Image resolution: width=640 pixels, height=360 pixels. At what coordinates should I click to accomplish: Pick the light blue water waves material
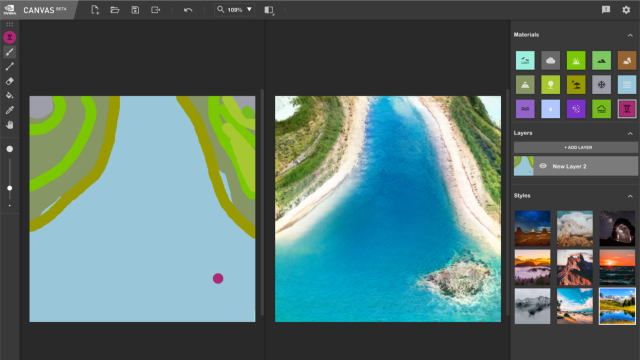pos(627,84)
